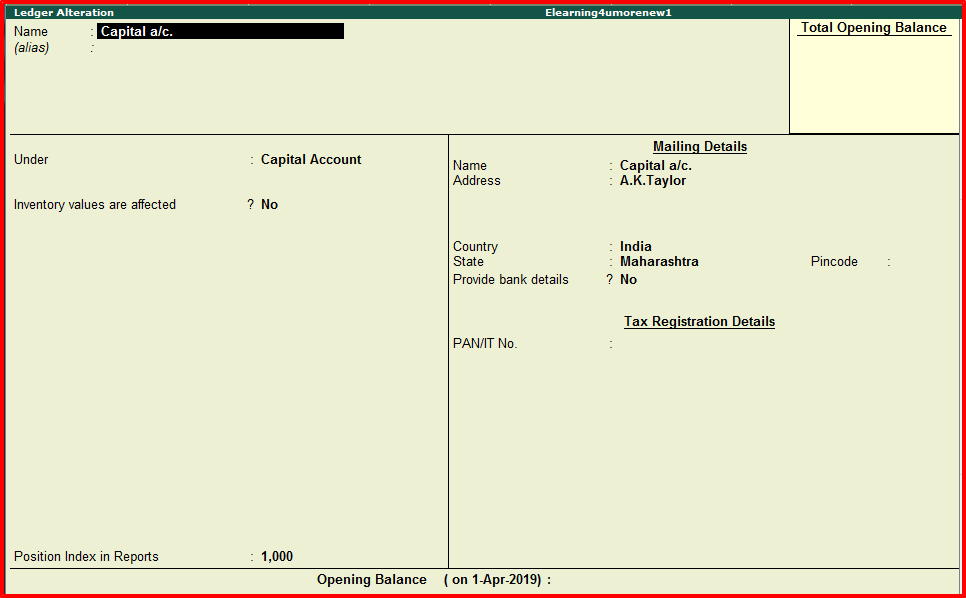This screenshot has width=966, height=598.
Task: Open the State list showing Maharashtra
Action: coord(659,261)
